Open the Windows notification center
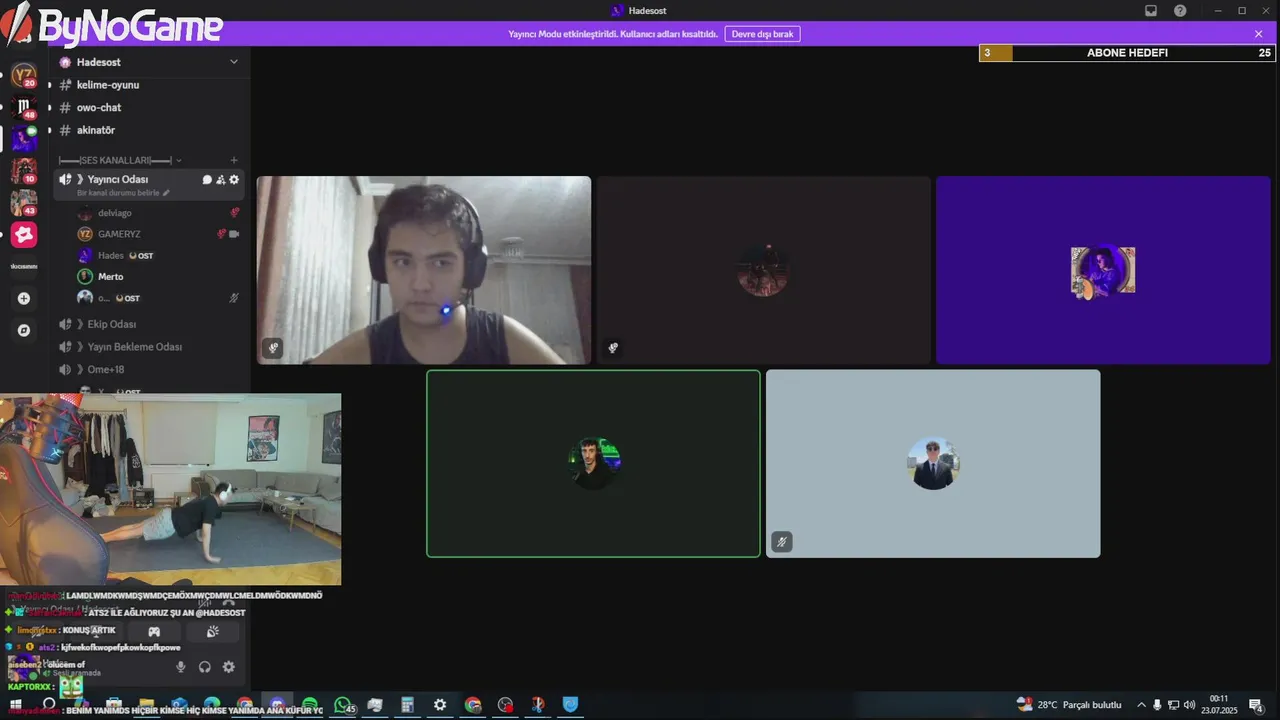This screenshot has width=1280, height=720. (x=1256, y=705)
